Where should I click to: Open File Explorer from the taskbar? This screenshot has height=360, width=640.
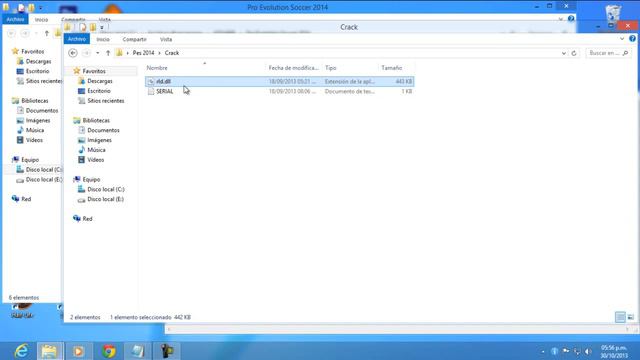50,351
